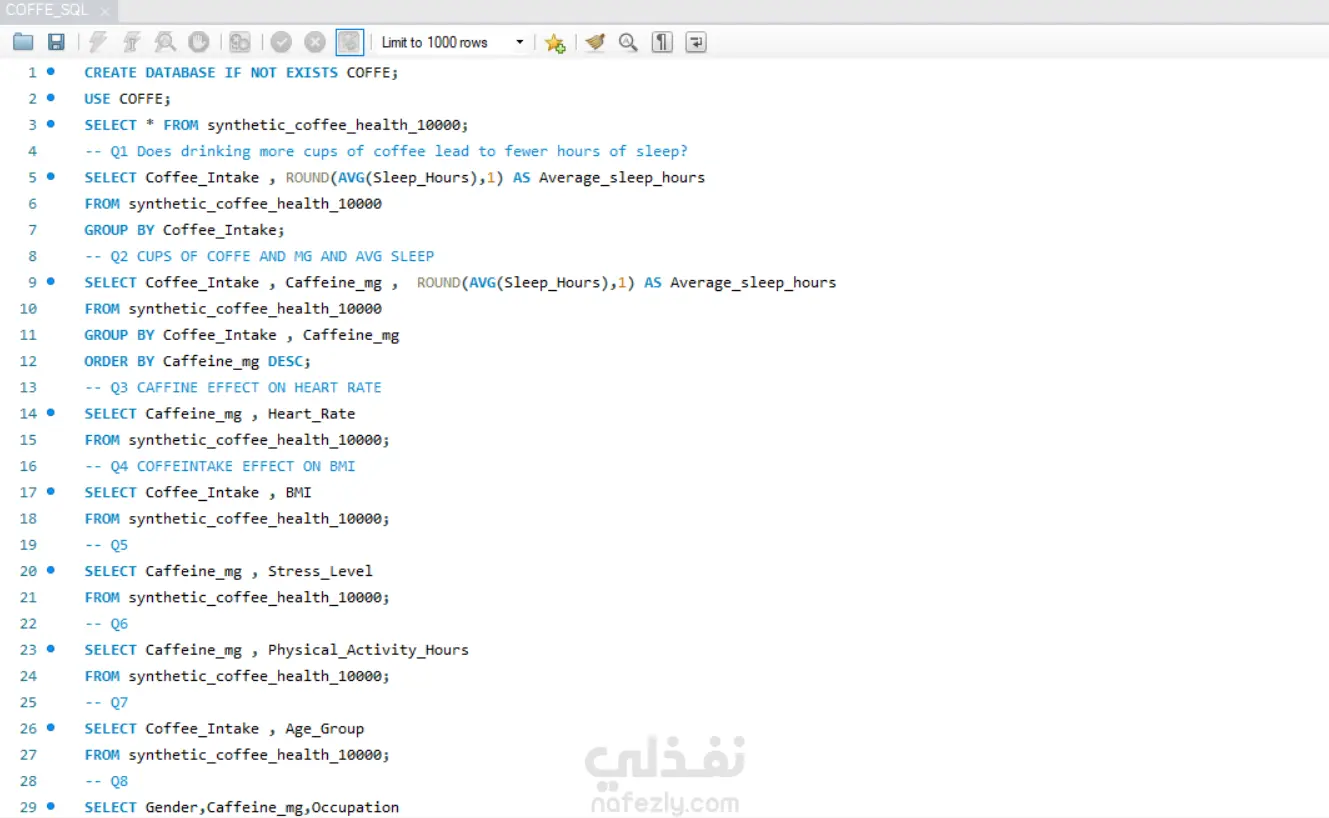
Task: Click the SELECT Gender,Caffeine_mg,Occupation line
Action: (242, 807)
